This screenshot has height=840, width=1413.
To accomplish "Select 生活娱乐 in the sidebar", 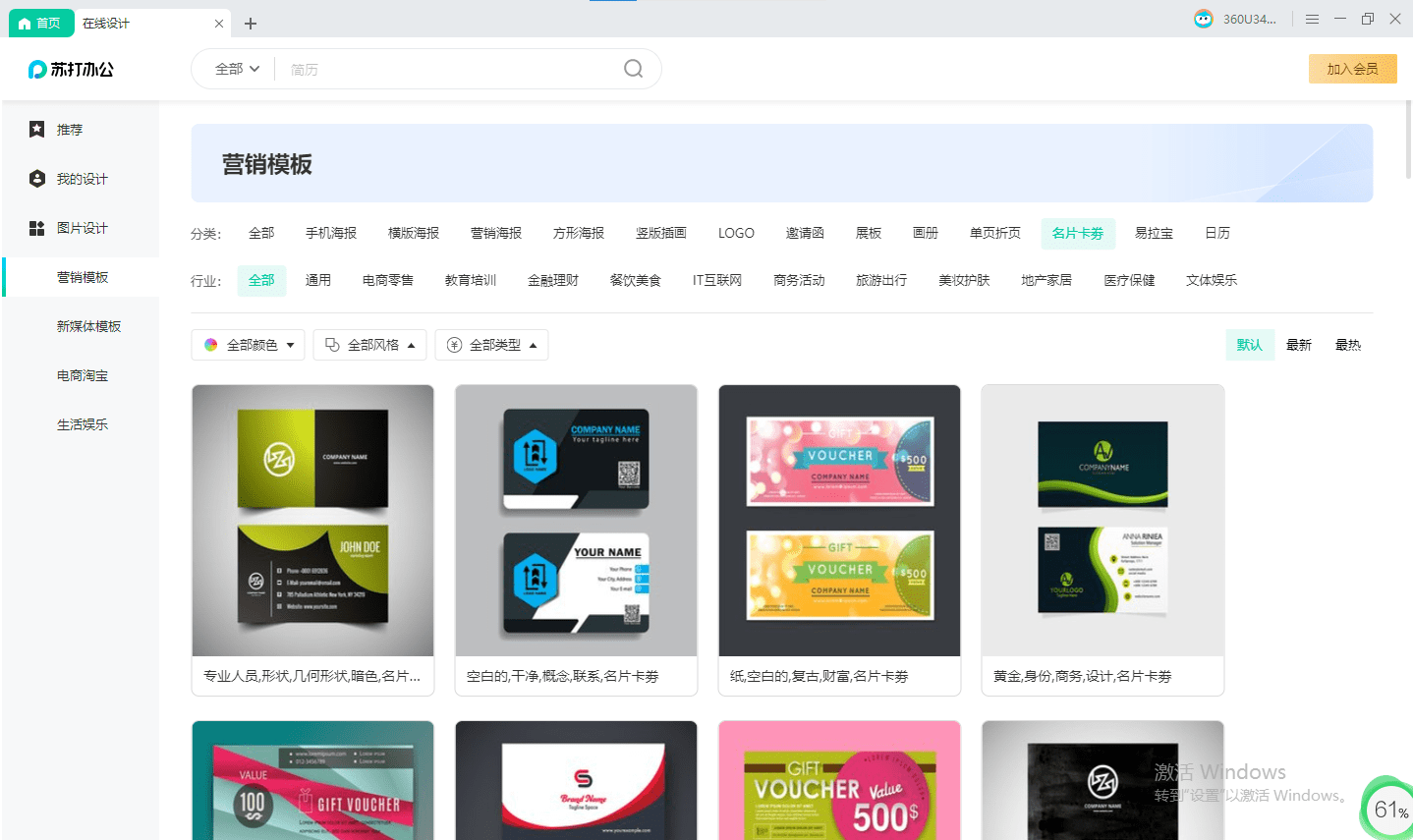I will click(83, 424).
